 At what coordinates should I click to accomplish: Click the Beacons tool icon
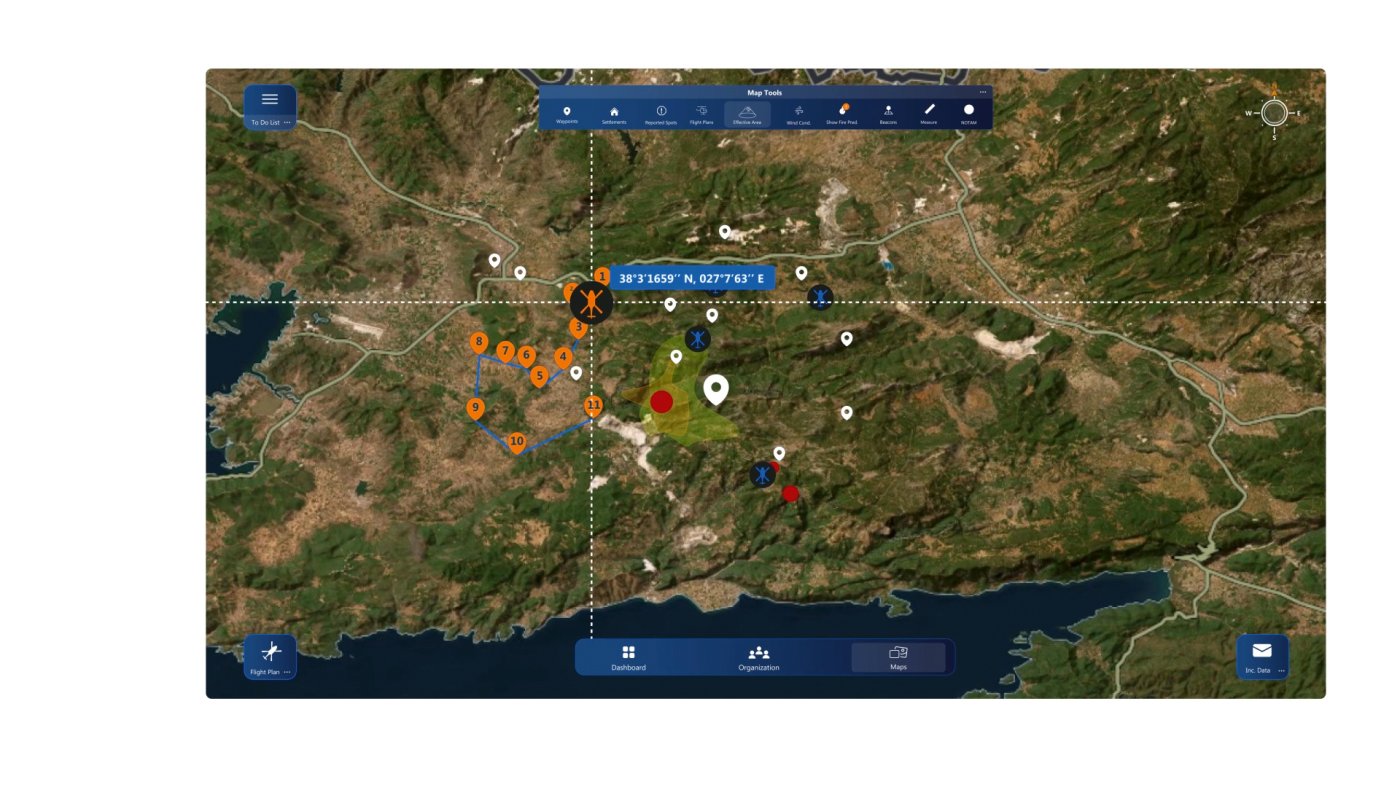(888, 114)
